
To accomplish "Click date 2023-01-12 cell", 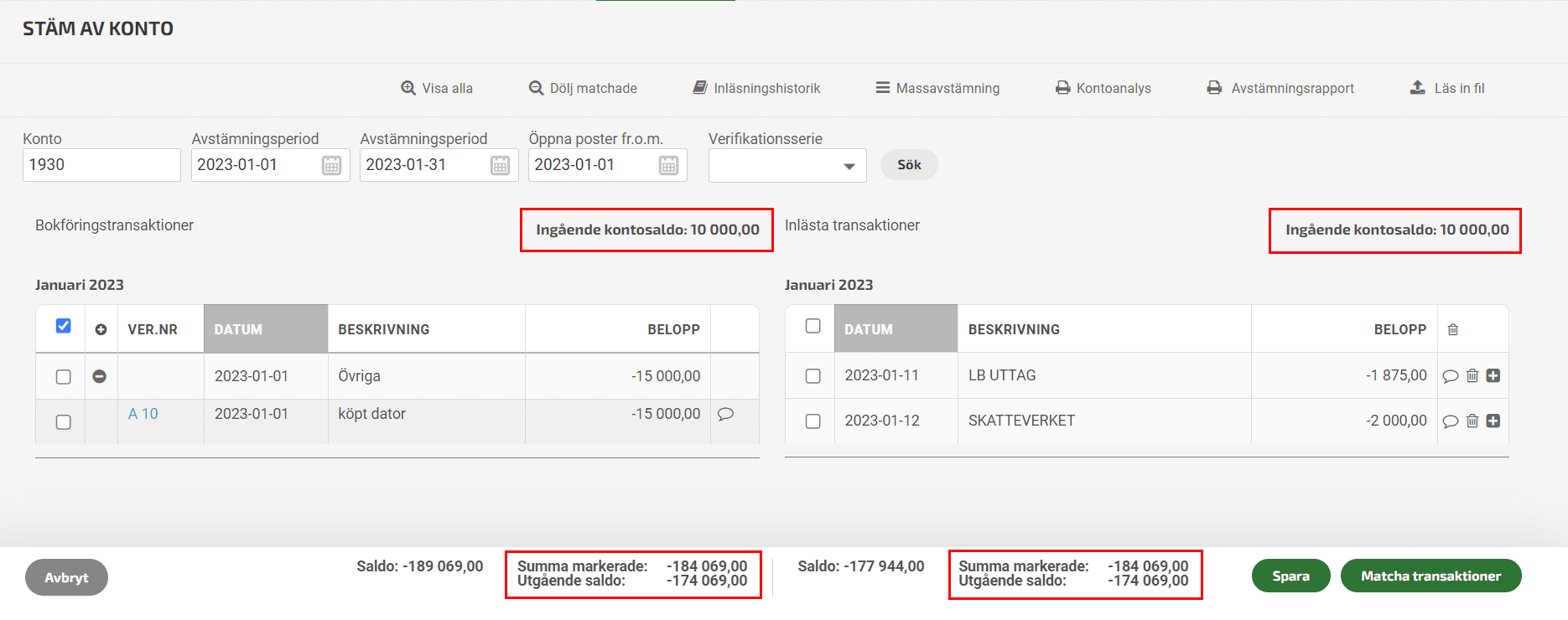I will pyautogui.click(x=896, y=421).
